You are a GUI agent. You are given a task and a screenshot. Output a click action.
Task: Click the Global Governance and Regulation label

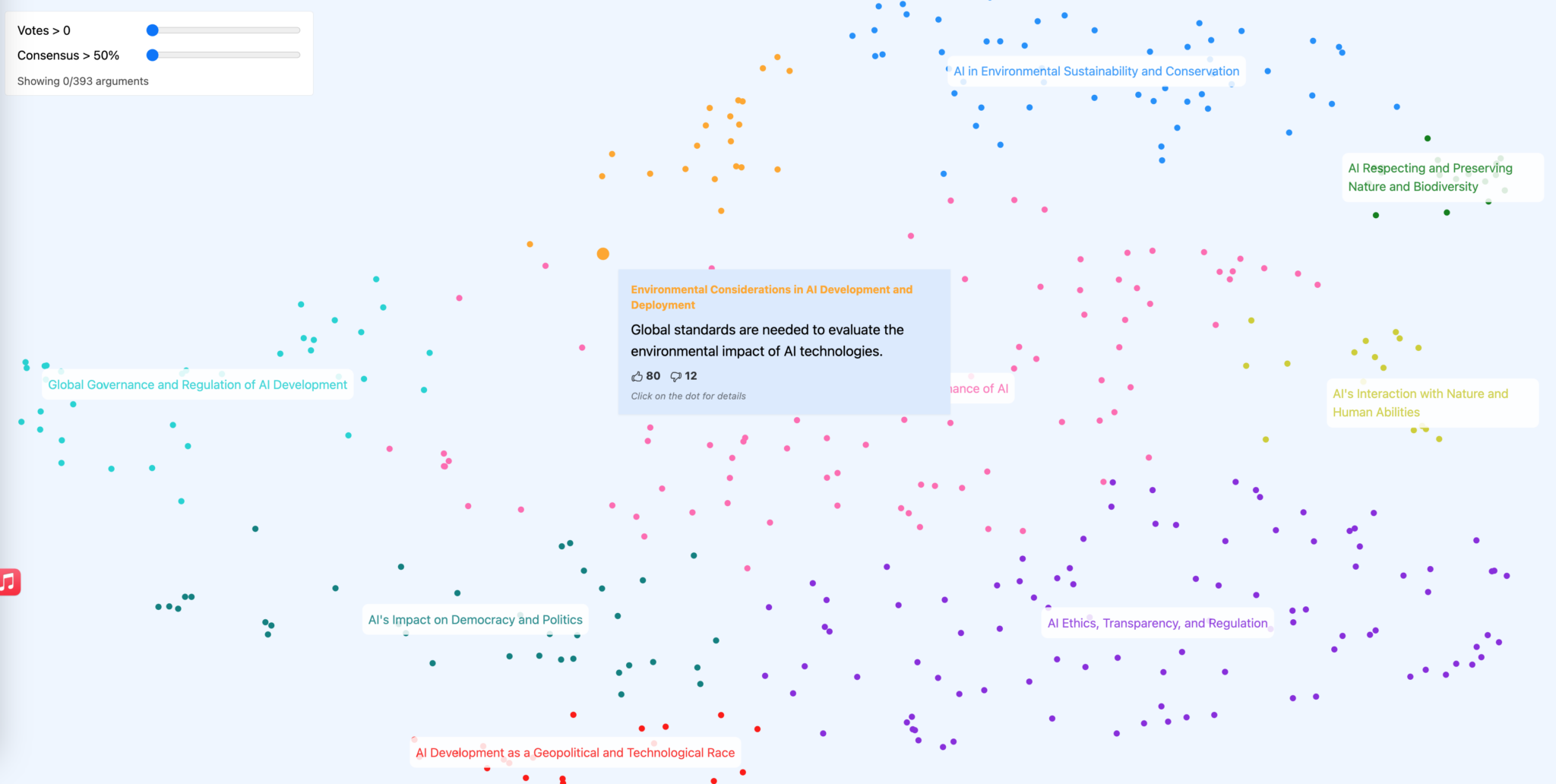pyautogui.click(x=198, y=385)
